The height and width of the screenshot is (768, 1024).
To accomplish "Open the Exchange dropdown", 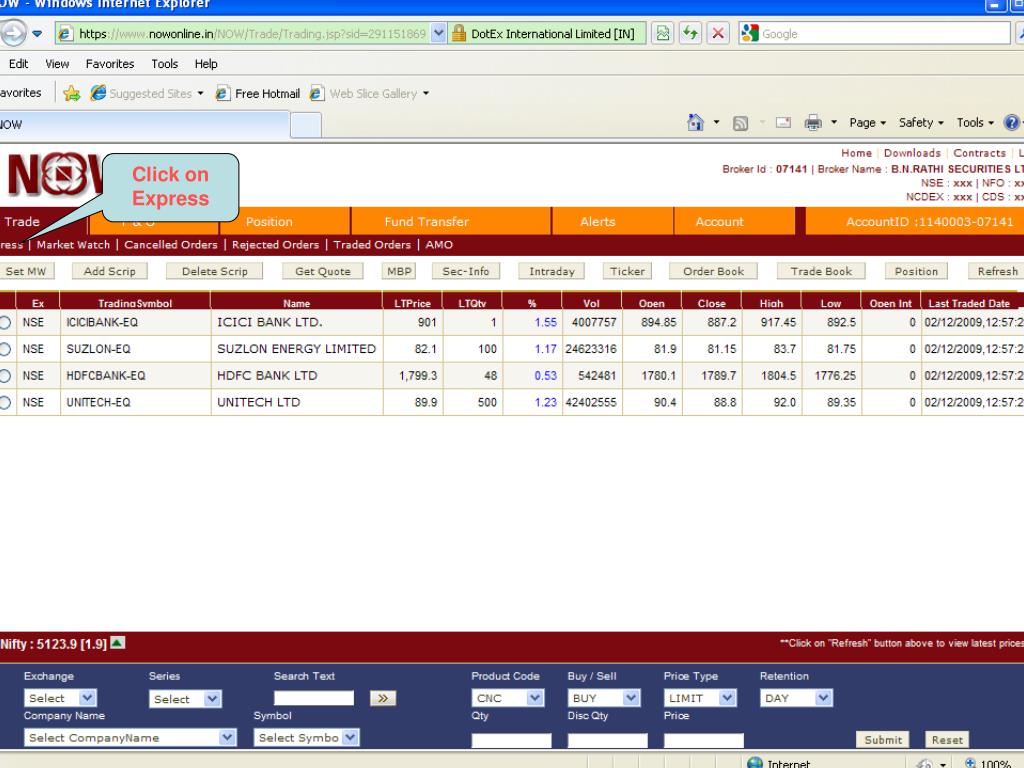I will tap(60, 698).
